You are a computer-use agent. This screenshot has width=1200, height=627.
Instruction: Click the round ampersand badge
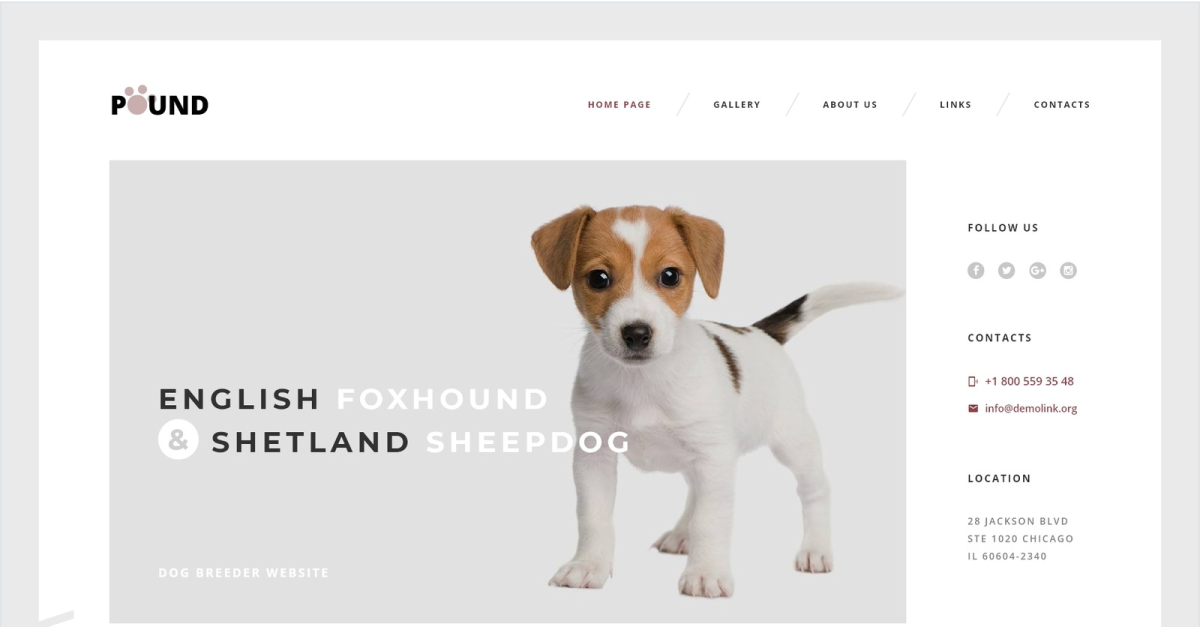(x=178, y=440)
